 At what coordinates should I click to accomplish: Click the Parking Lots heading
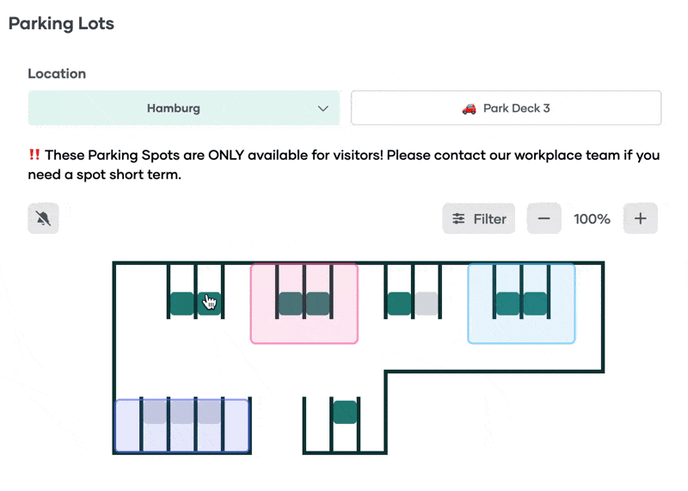tap(61, 24)
